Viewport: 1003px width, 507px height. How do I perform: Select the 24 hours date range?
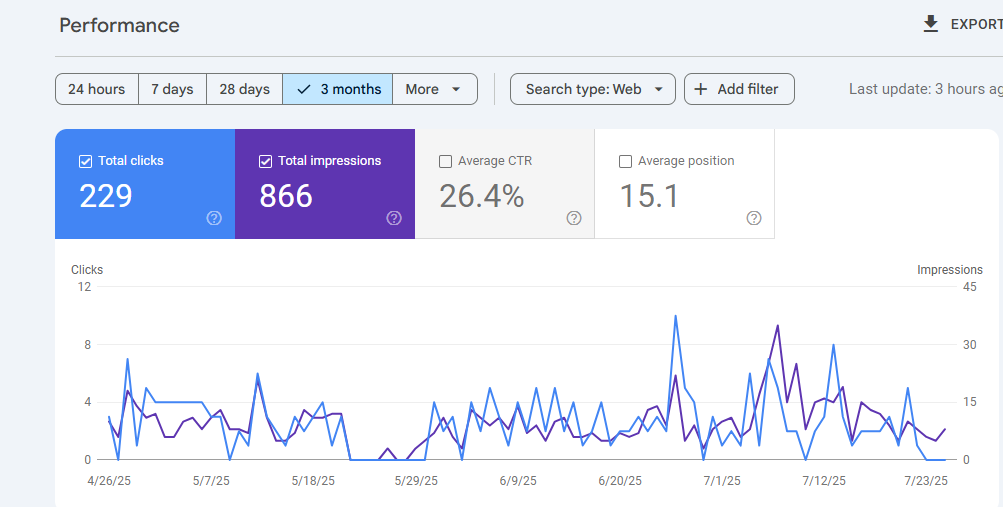97,89
